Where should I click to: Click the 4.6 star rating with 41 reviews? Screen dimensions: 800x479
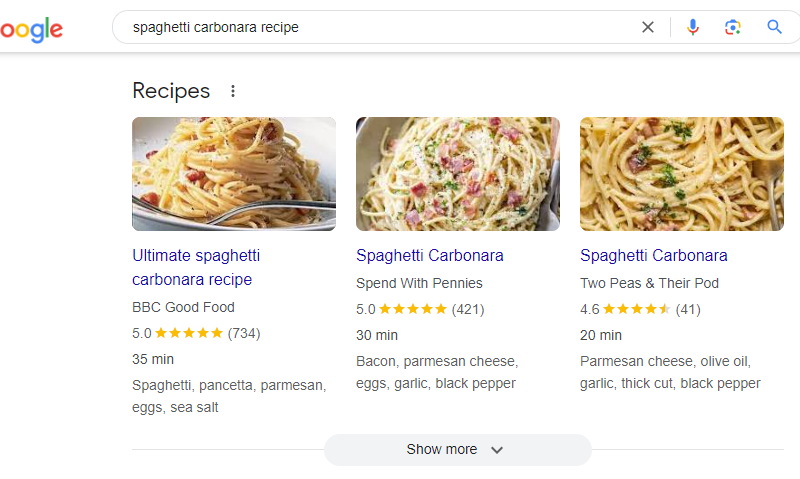[x=637, y=309]
